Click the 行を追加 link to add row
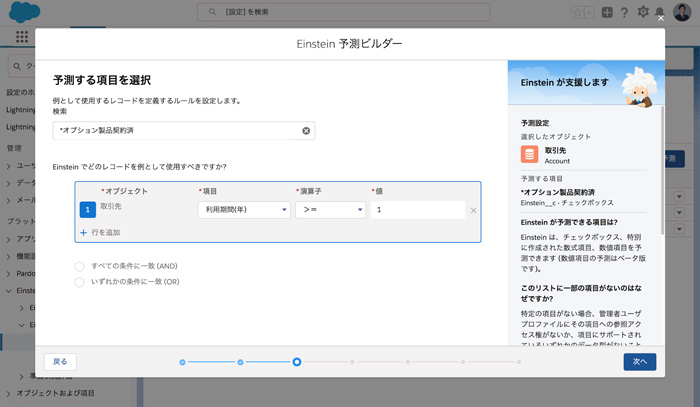700x407 pixels. click(x=103, y=232)
